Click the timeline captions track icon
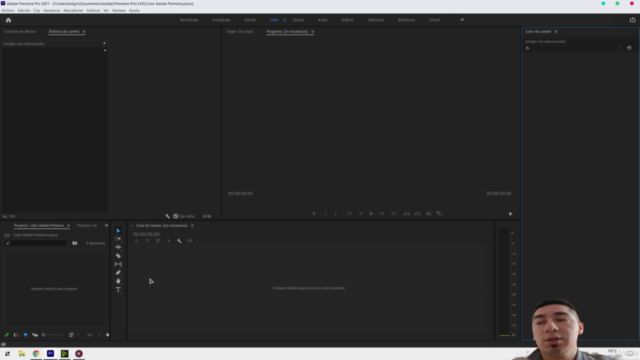 [x=189, y=241]
